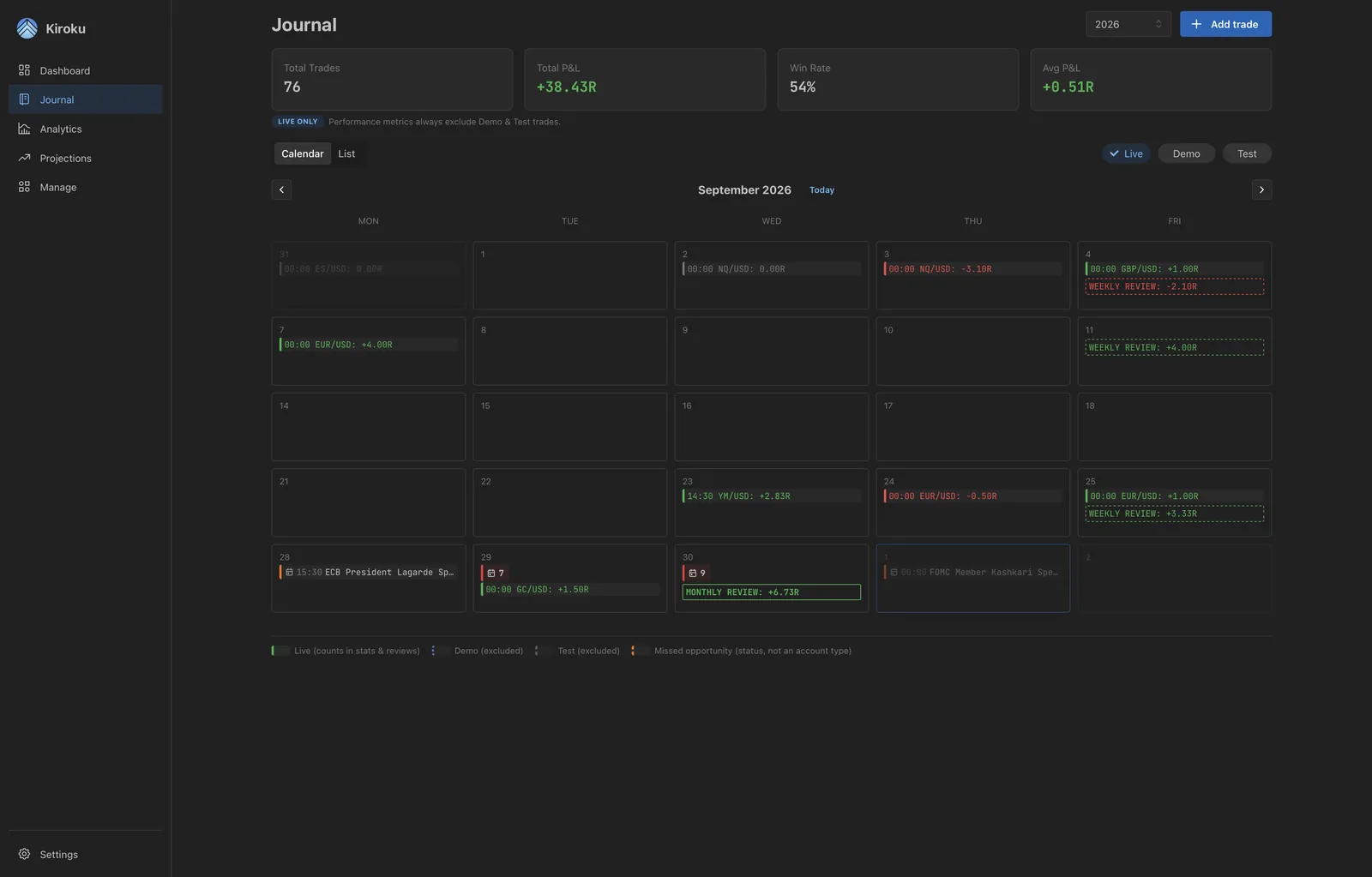Open the YM/USD +2.83R trade
1372x877 pixels.
pyautogui.click(x=772, y=496)
